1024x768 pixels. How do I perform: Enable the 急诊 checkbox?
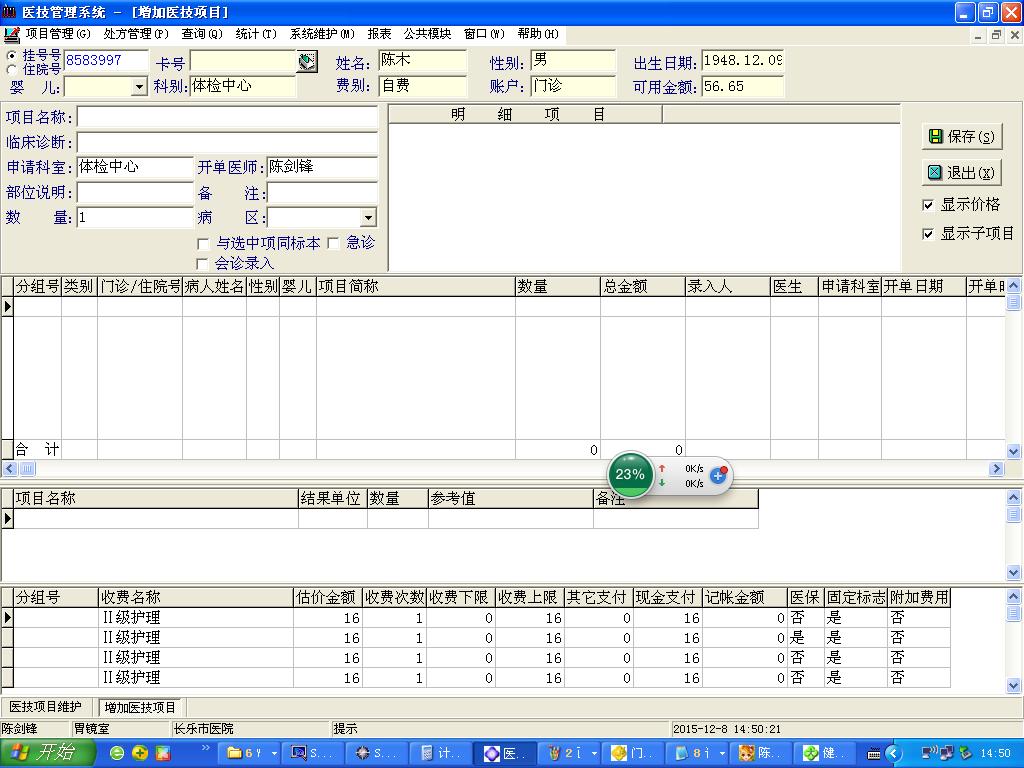click(x=334, y=243)
